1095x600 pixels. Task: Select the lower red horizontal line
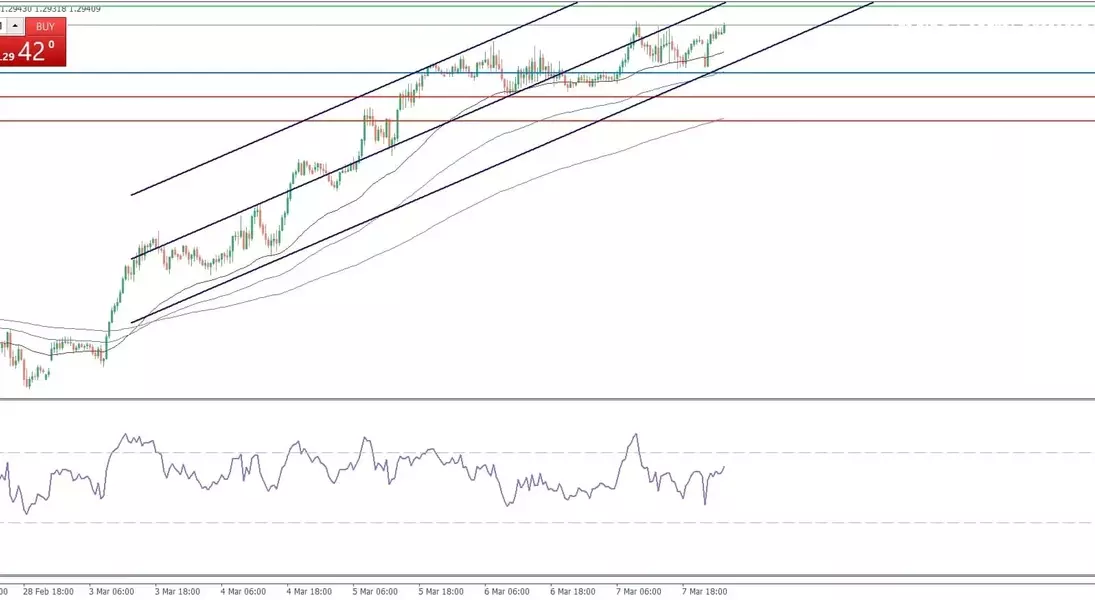(900, 121)
